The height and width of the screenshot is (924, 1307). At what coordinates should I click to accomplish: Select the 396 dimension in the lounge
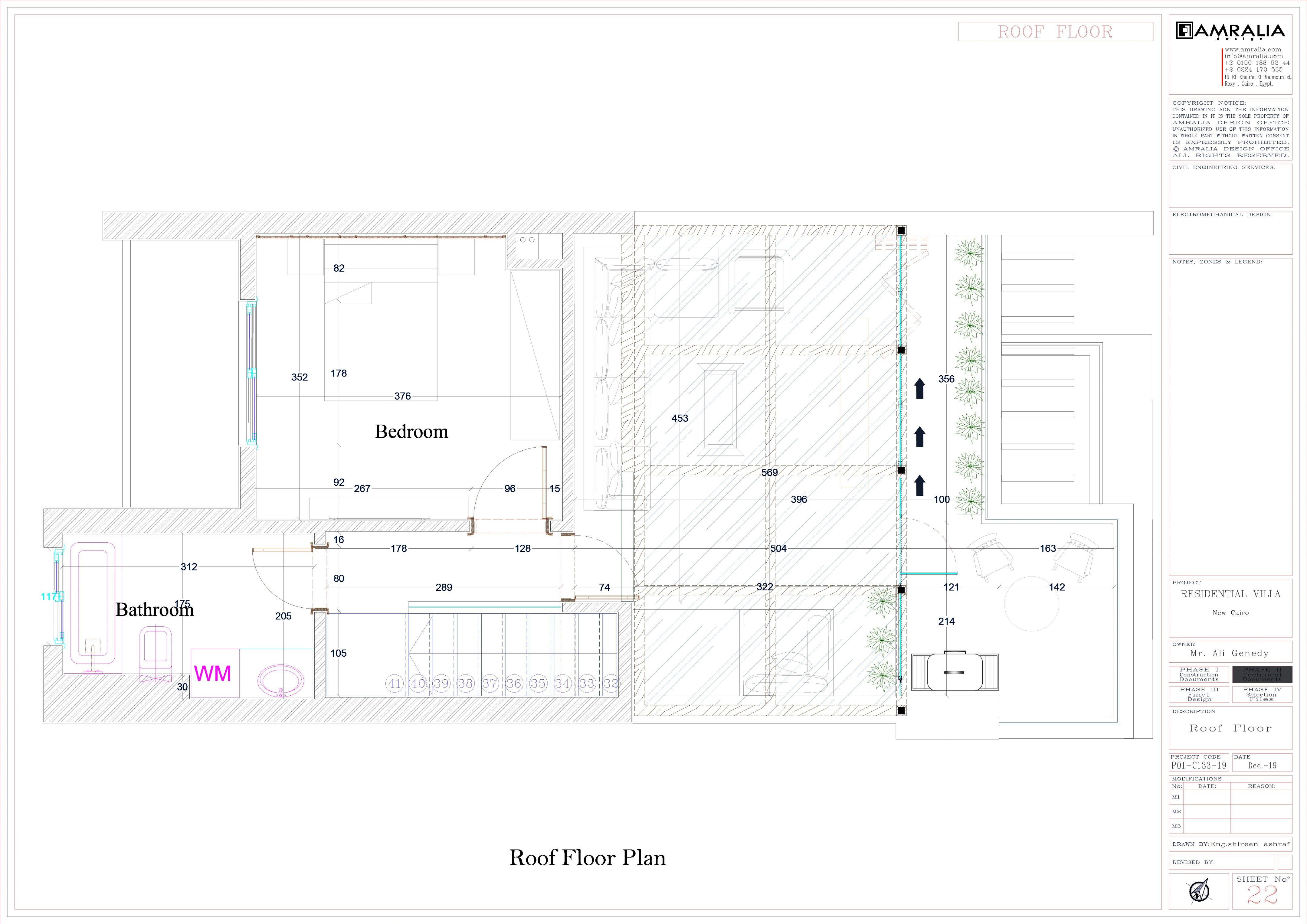(x=799, y=500)
